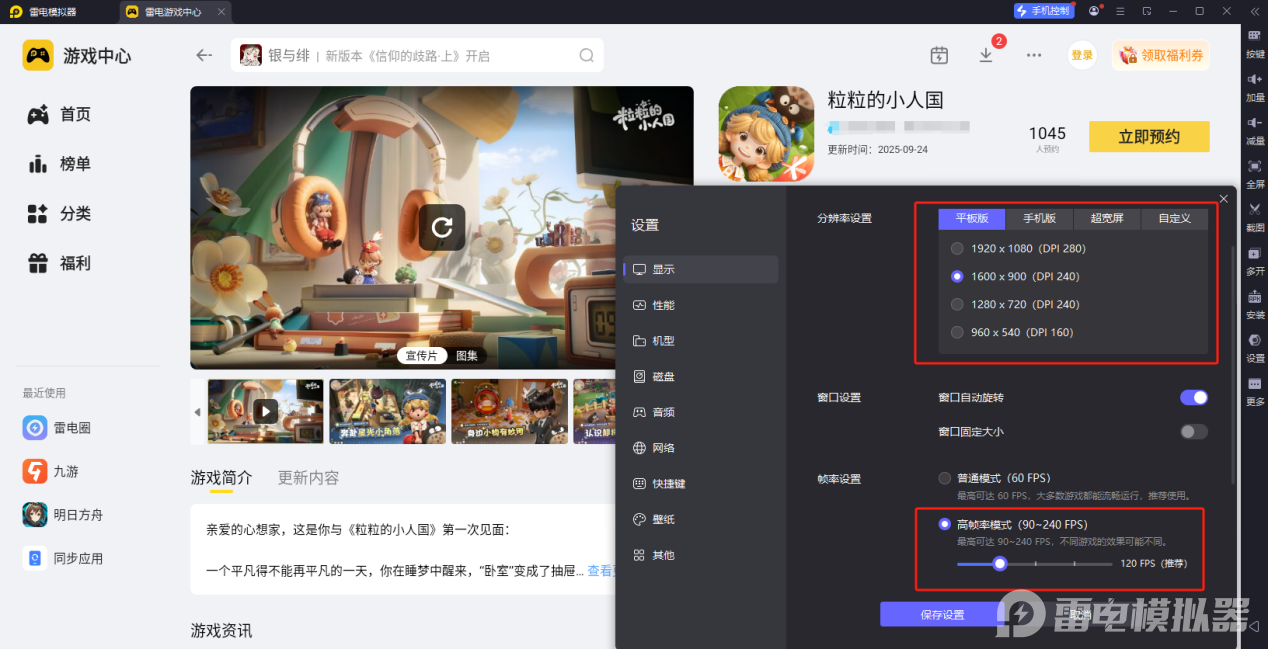Select the 1920 x 1080 resolution option

click(x=957, y=248)
